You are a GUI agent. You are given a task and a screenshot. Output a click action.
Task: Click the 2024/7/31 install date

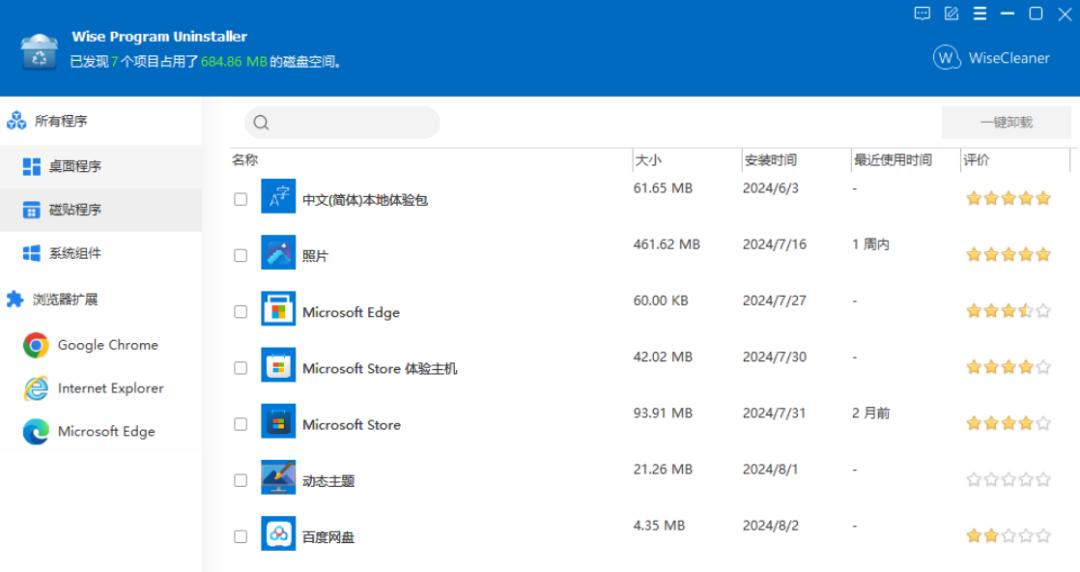(774, 413)
